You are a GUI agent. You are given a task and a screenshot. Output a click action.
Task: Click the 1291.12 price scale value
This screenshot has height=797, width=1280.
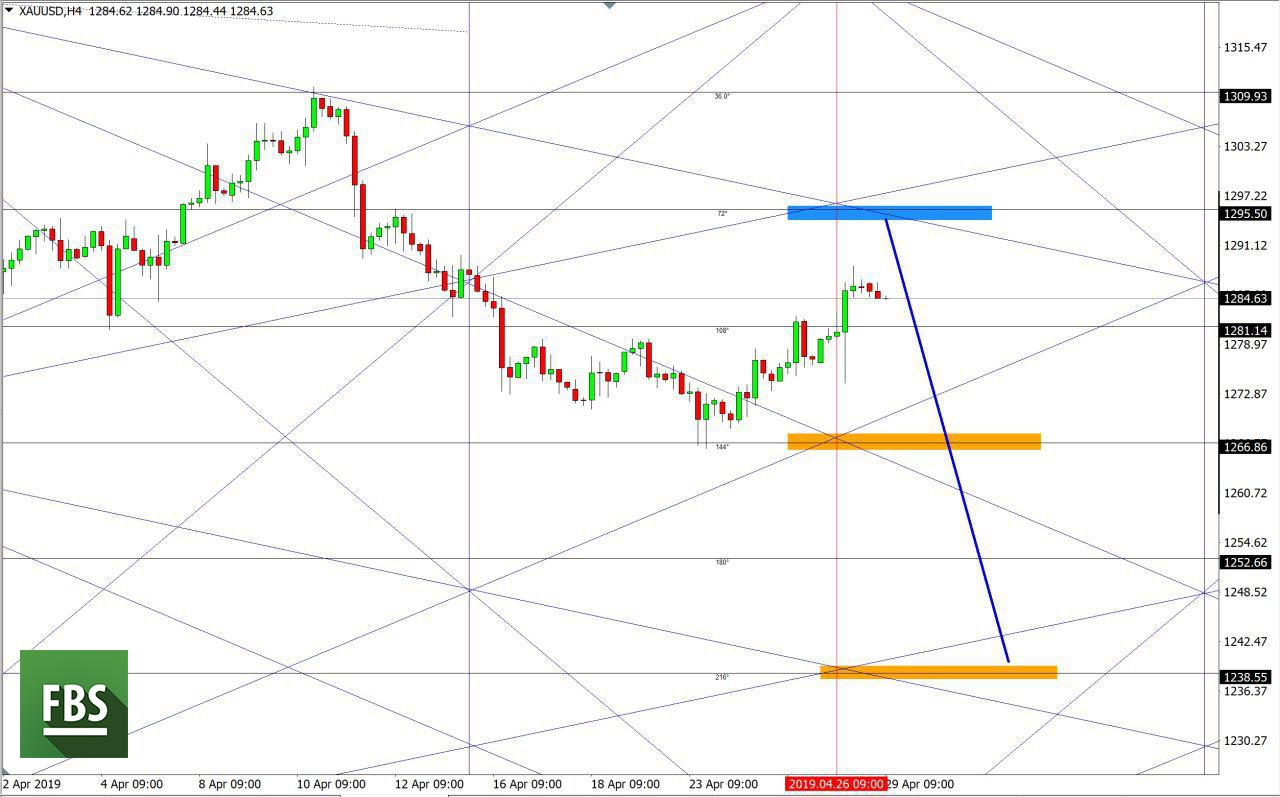(1246, 246)
